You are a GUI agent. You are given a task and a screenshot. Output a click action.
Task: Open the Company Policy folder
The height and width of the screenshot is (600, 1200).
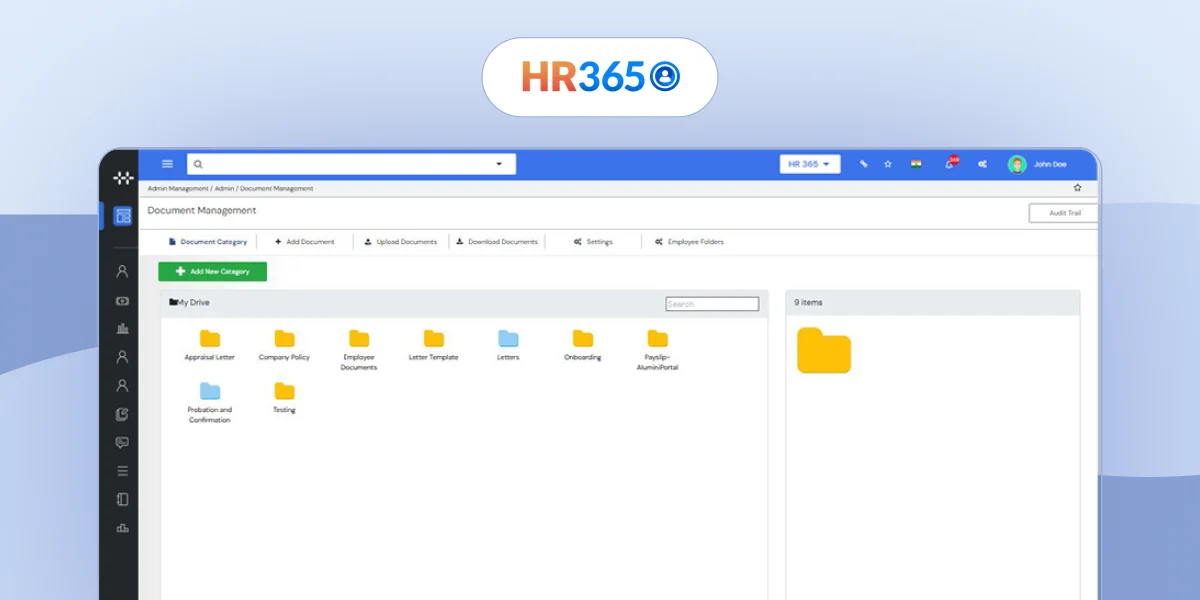(285, 345)
